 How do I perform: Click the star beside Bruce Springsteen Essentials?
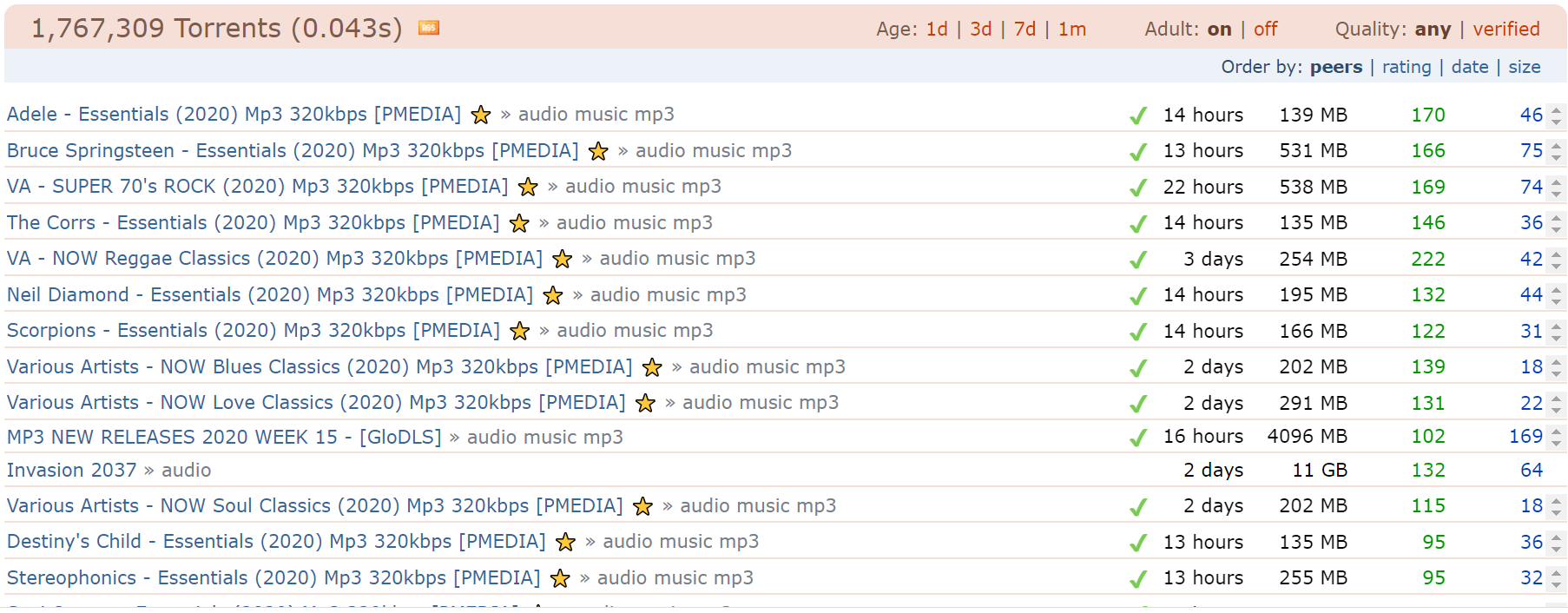(598, 151)
